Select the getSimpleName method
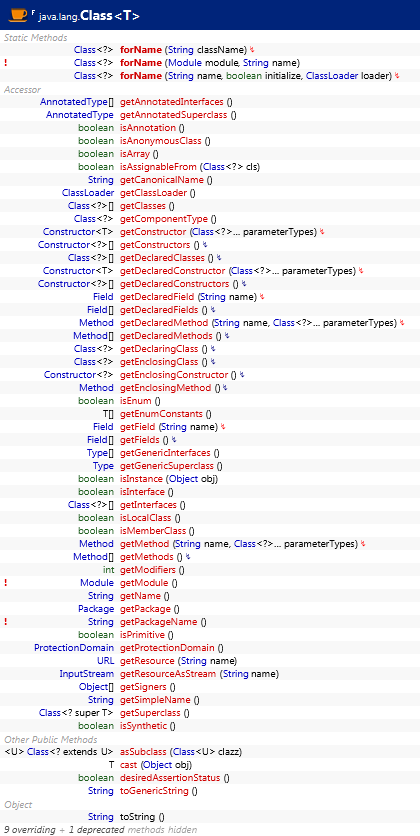Viewport: 420px width, 836px height. coord(155,700)
